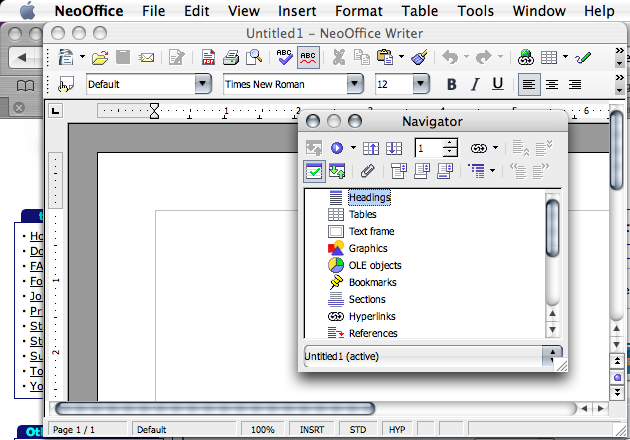The image size is (630, 440).
Task: Insert a table using Table icon
Action: coord(549,57)
